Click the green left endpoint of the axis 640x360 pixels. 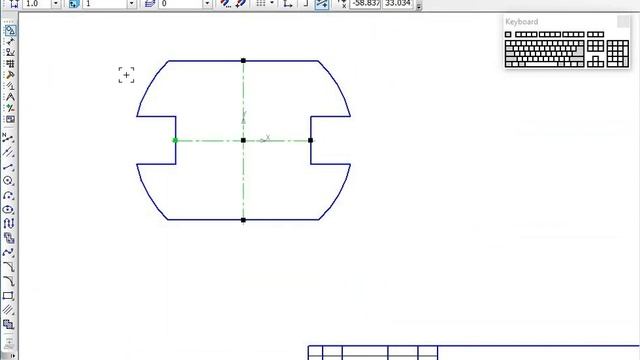175,140
